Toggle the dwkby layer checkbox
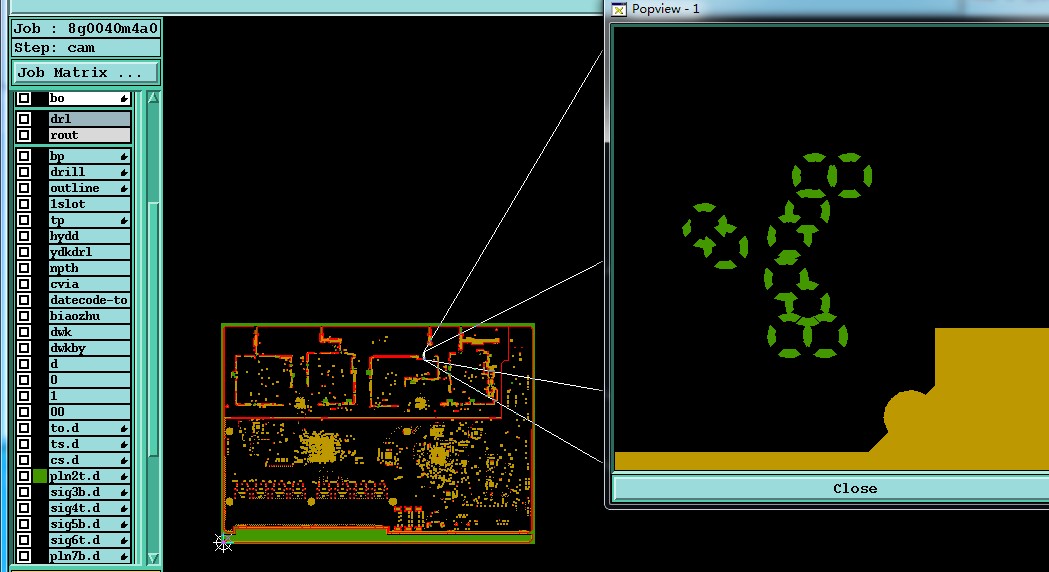This screenshot has width=1049, height=572. pos(24,348)
